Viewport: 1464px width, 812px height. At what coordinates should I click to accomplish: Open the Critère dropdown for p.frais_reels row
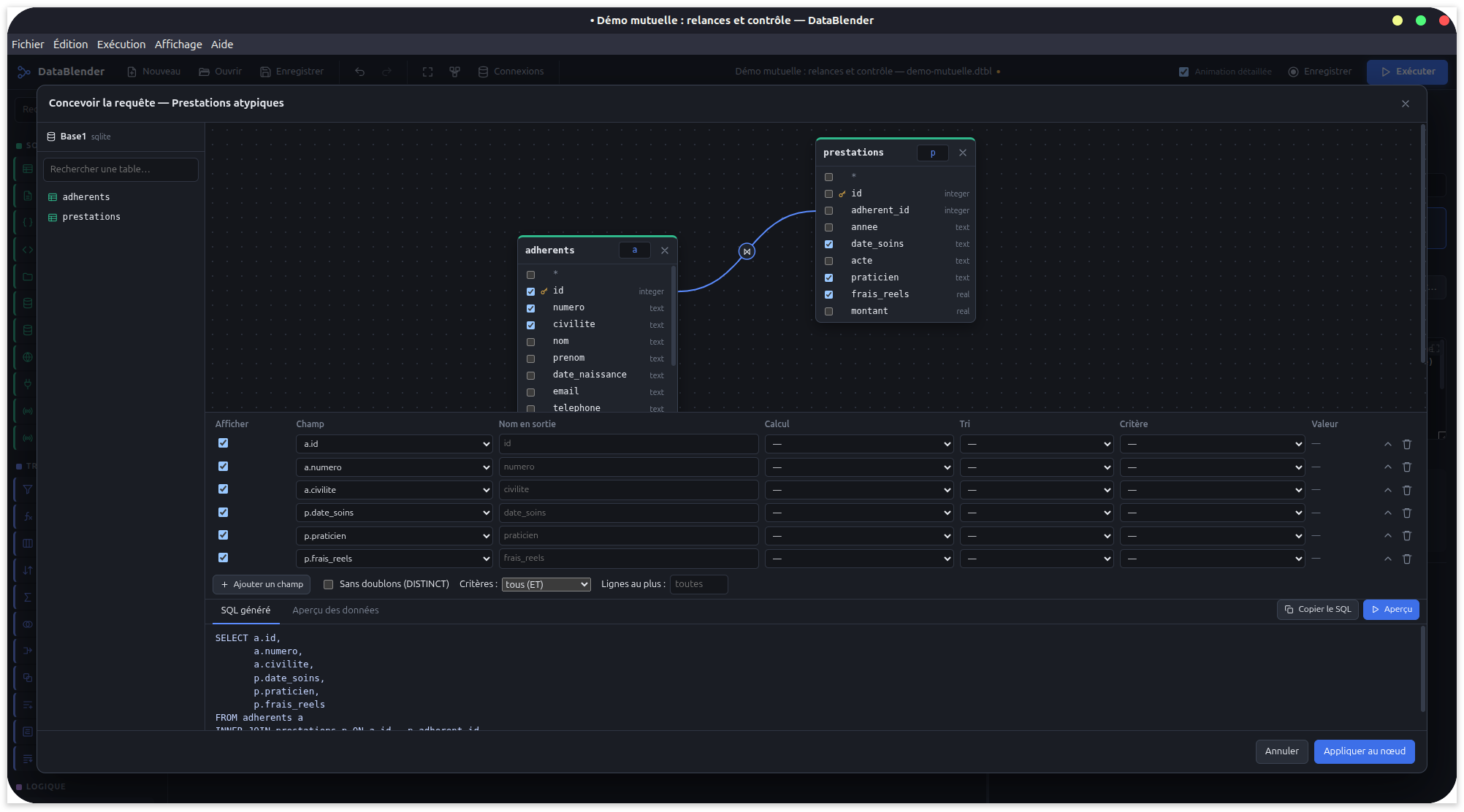click(x=1212, y=559)
